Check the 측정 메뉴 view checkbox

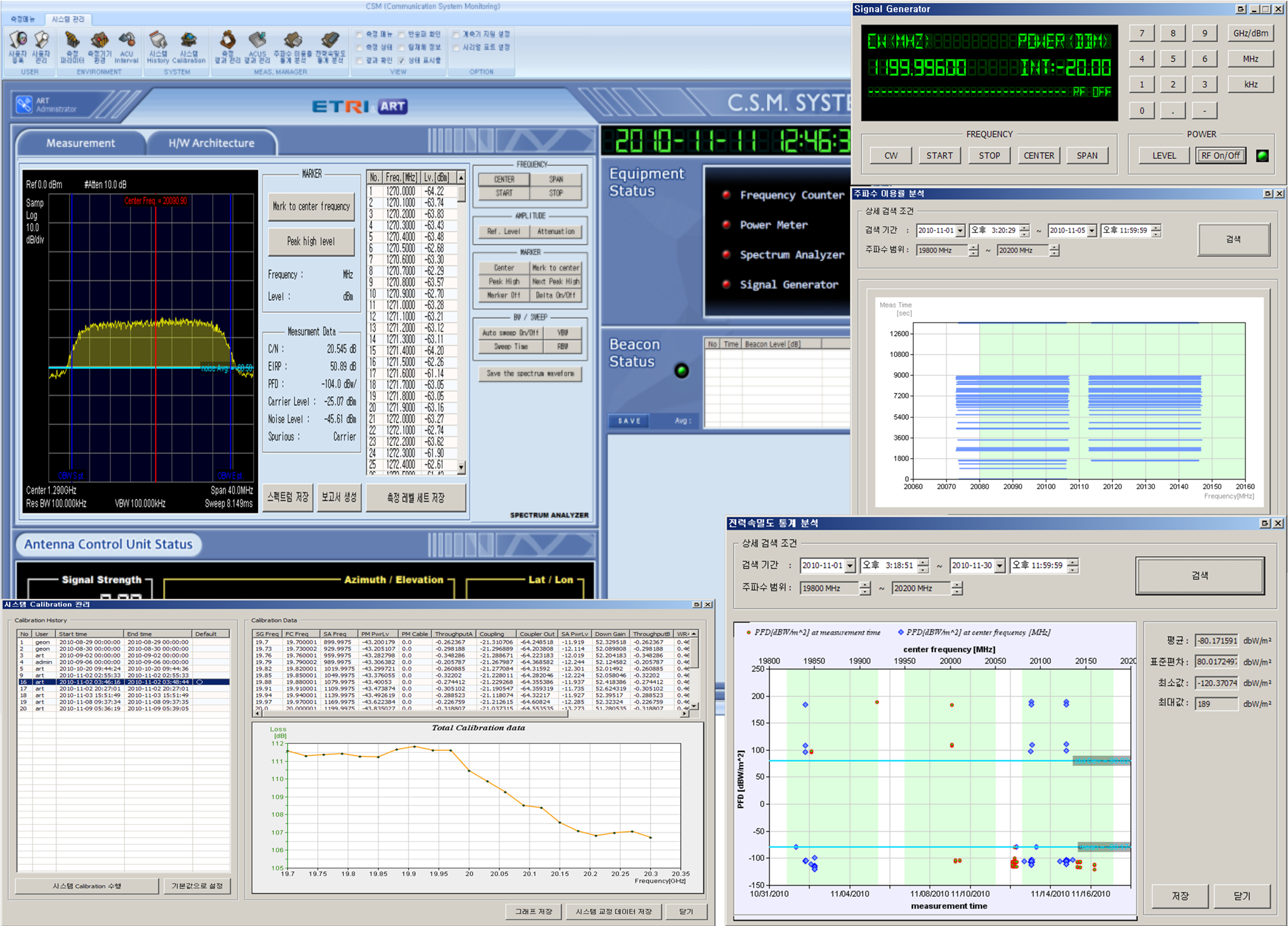359,35
